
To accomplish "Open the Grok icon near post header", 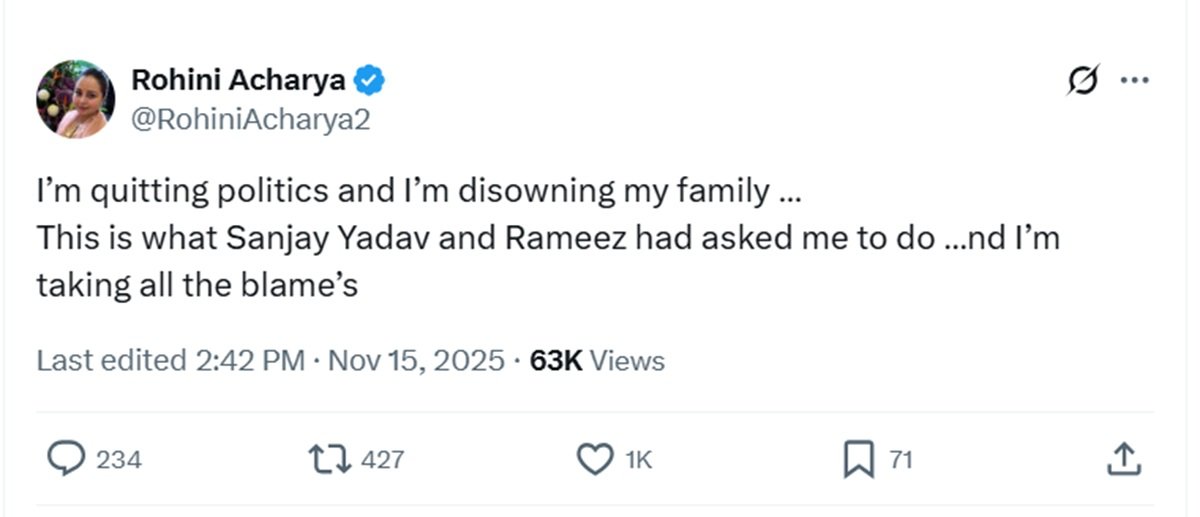I will pyautogui.click(x=1082, y=80).
